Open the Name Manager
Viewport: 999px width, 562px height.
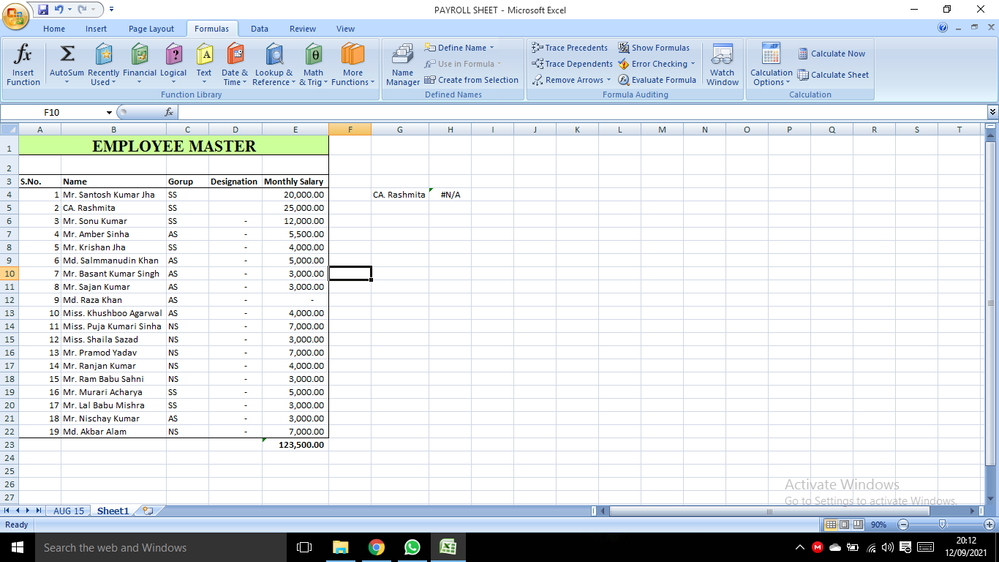(403, 64)
